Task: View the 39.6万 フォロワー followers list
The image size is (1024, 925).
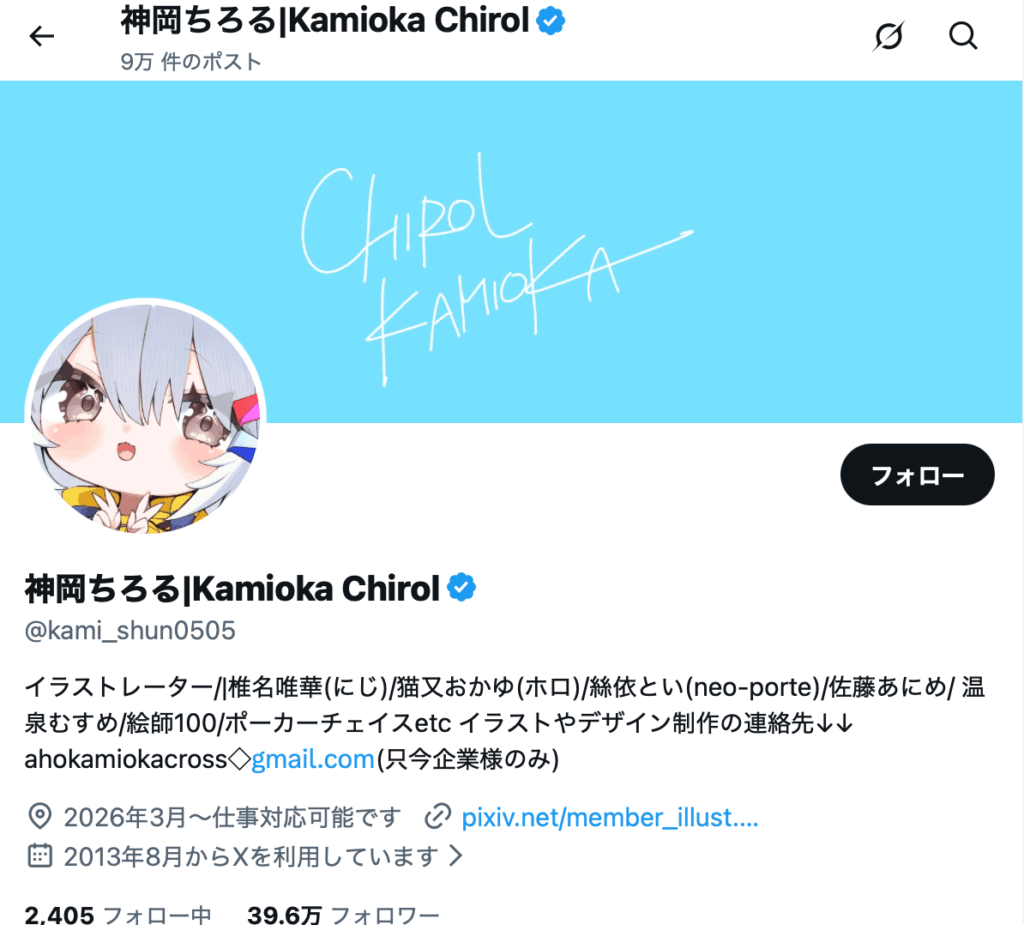Action: coord(344,915)
